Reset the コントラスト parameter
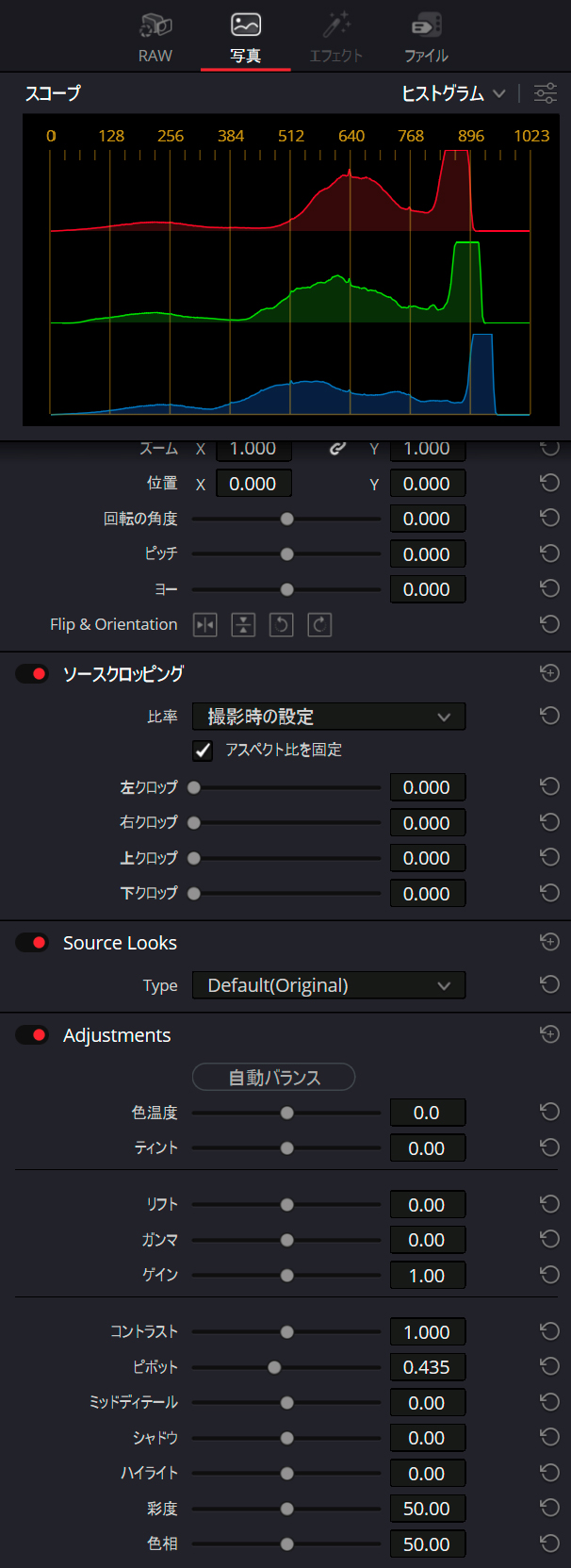 pos(549,1331)
